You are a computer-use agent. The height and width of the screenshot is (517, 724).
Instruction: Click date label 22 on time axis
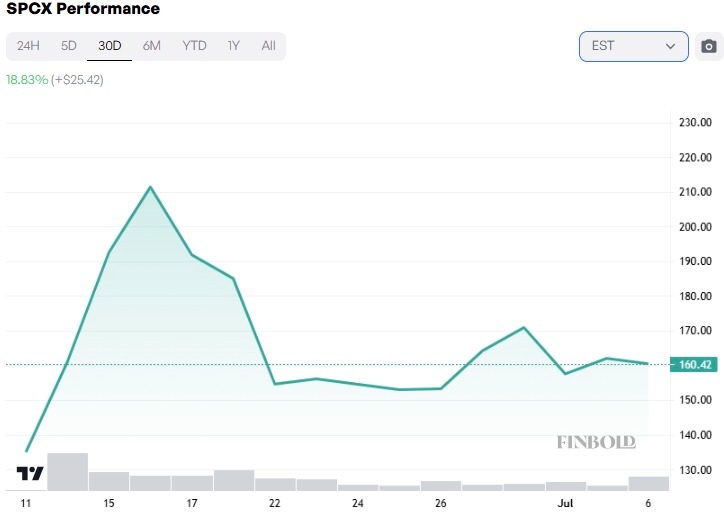[x=275, y=503]
